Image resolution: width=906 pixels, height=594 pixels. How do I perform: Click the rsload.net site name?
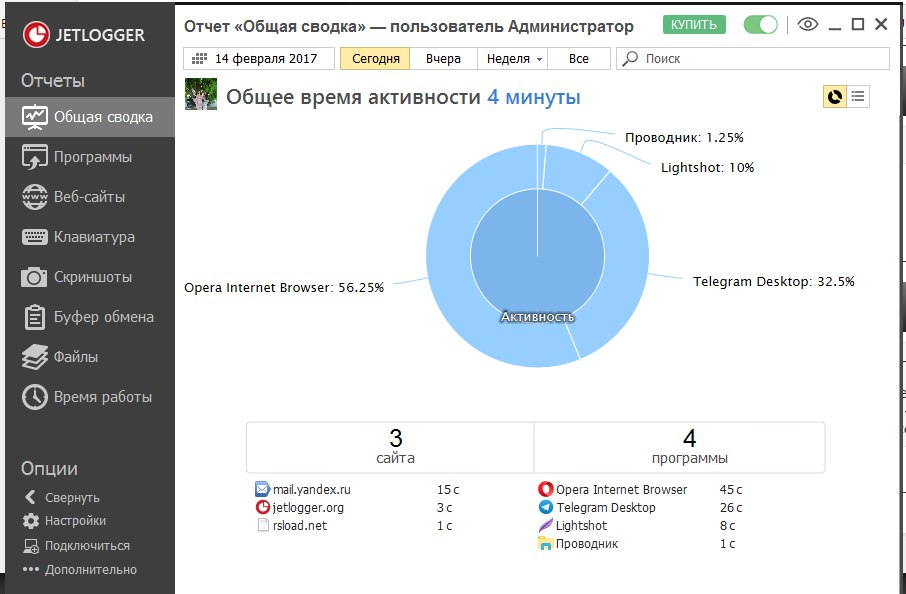300,526
